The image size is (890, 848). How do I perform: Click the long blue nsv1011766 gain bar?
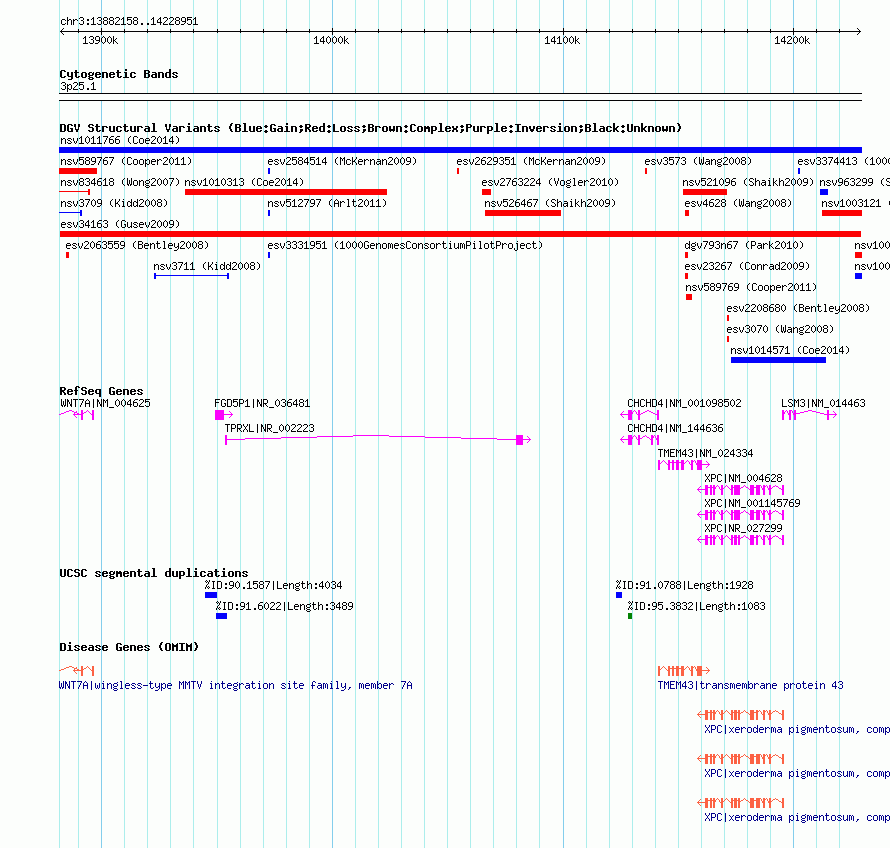pyautogui.click(x=460, y=150)
